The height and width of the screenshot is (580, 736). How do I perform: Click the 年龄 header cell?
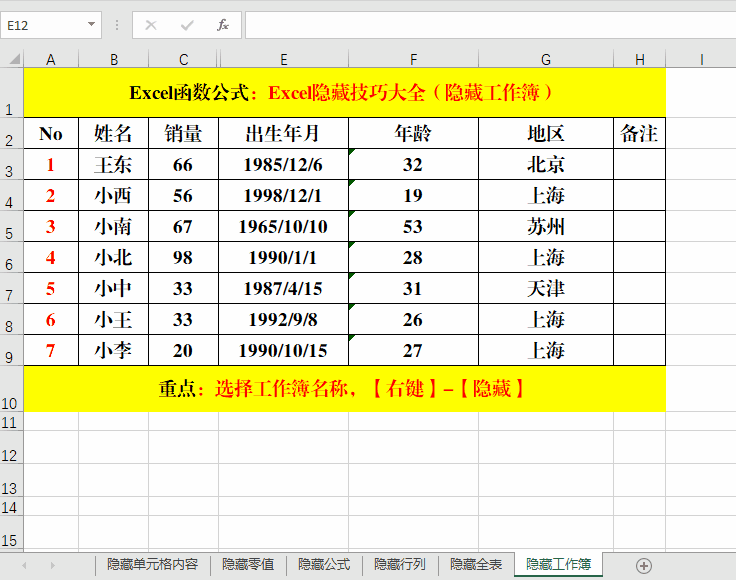pos(413,133)
